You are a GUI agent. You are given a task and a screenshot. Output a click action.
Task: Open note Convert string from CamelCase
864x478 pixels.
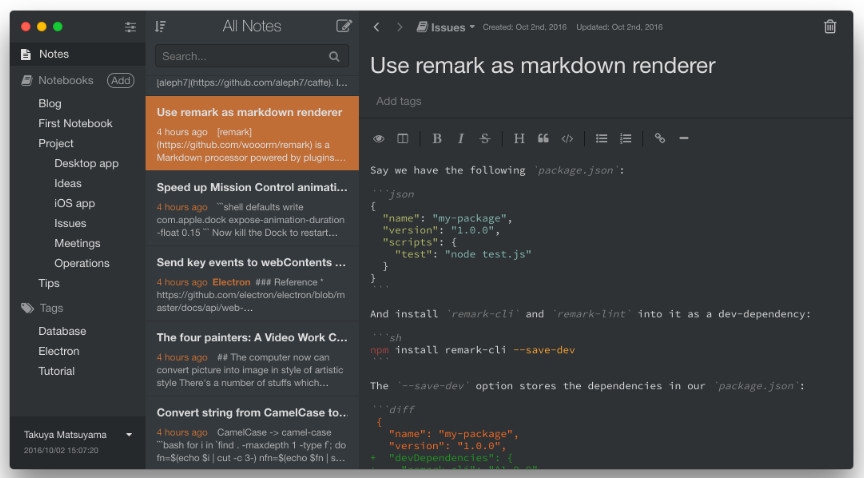pos(252,433)
